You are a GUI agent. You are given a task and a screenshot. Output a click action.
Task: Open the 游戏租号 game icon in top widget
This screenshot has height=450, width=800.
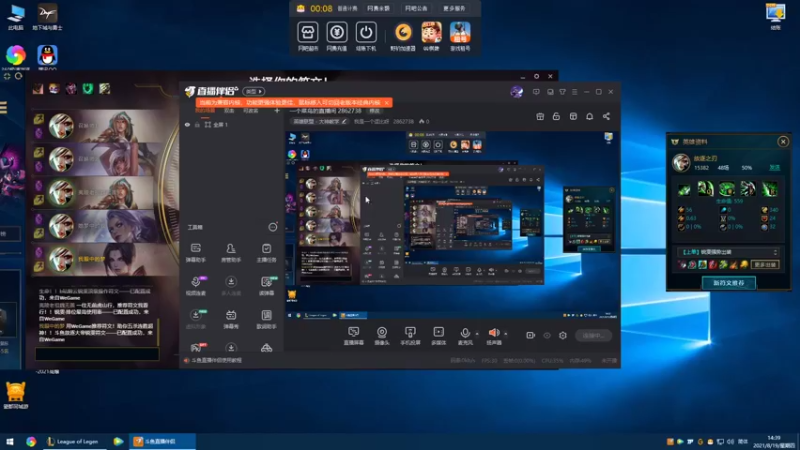point(460,33)
